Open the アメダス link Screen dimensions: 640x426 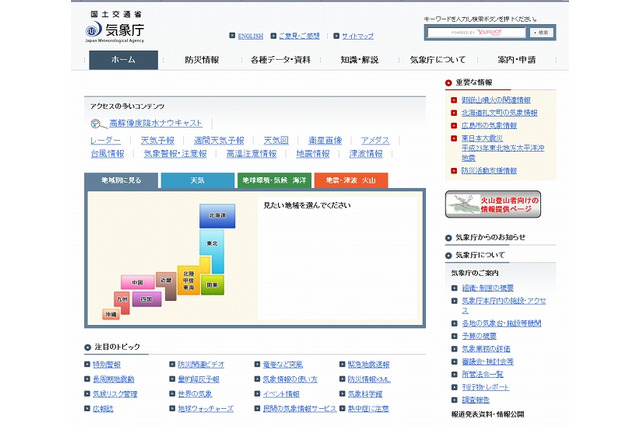point(376,141)
